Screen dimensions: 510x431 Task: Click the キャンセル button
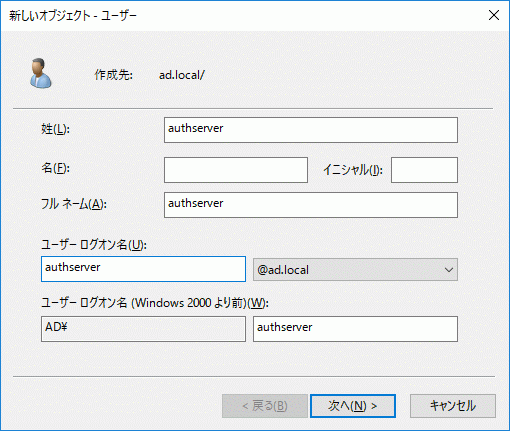pyautogui.click(x=453, y=406)
